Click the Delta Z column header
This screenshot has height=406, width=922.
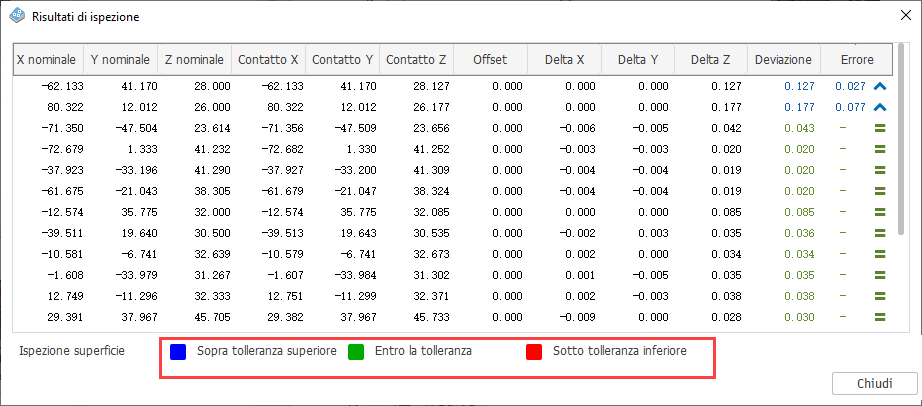tap(711, 59)
